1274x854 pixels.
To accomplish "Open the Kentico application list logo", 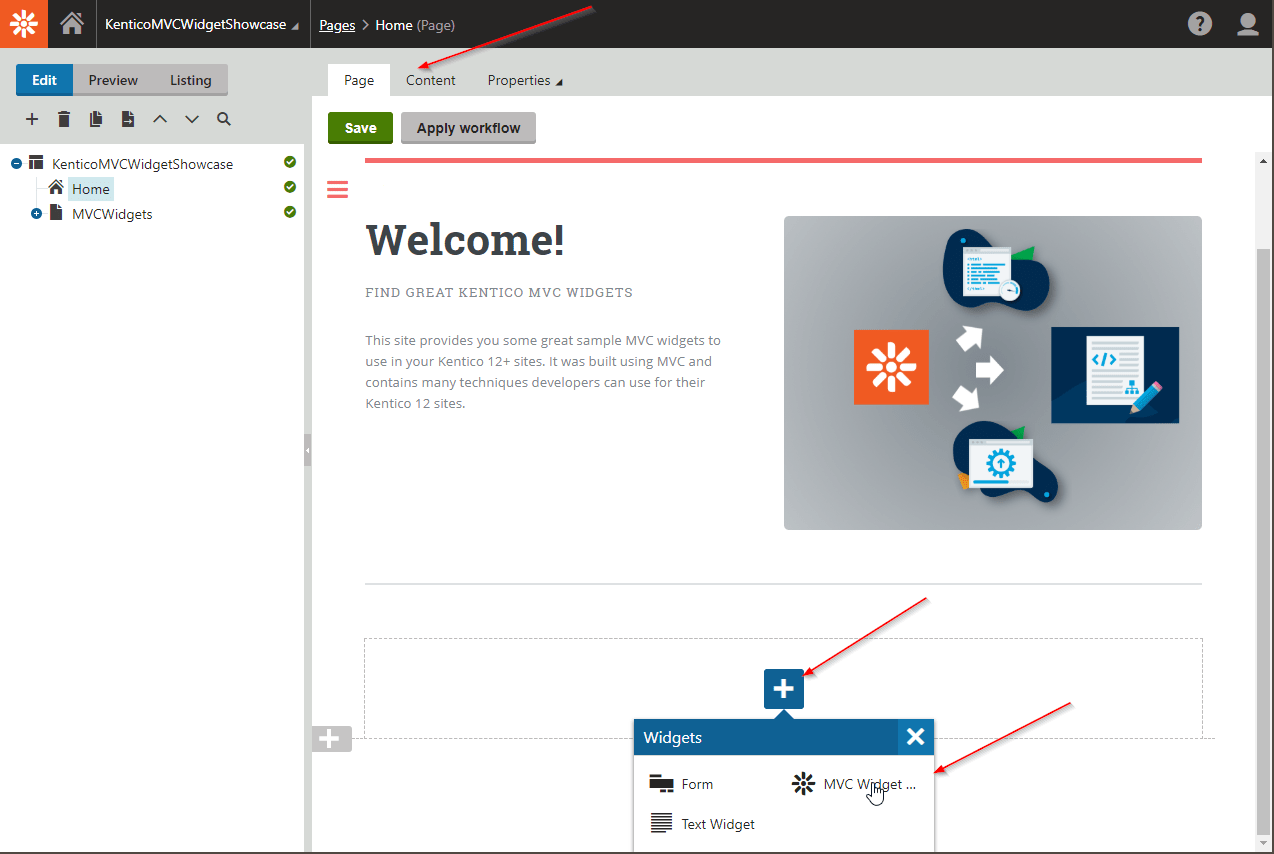I will [24, 24].
